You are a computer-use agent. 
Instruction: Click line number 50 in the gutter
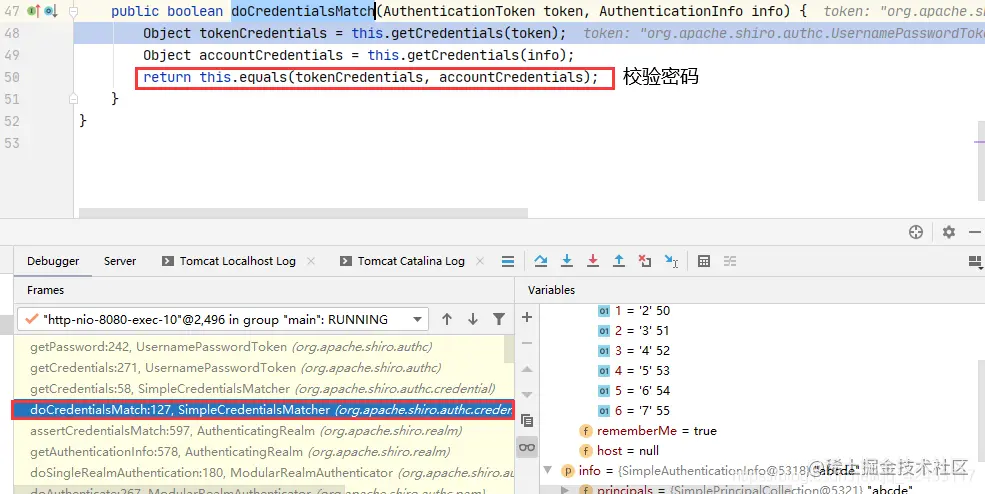(x=12, y=77)
